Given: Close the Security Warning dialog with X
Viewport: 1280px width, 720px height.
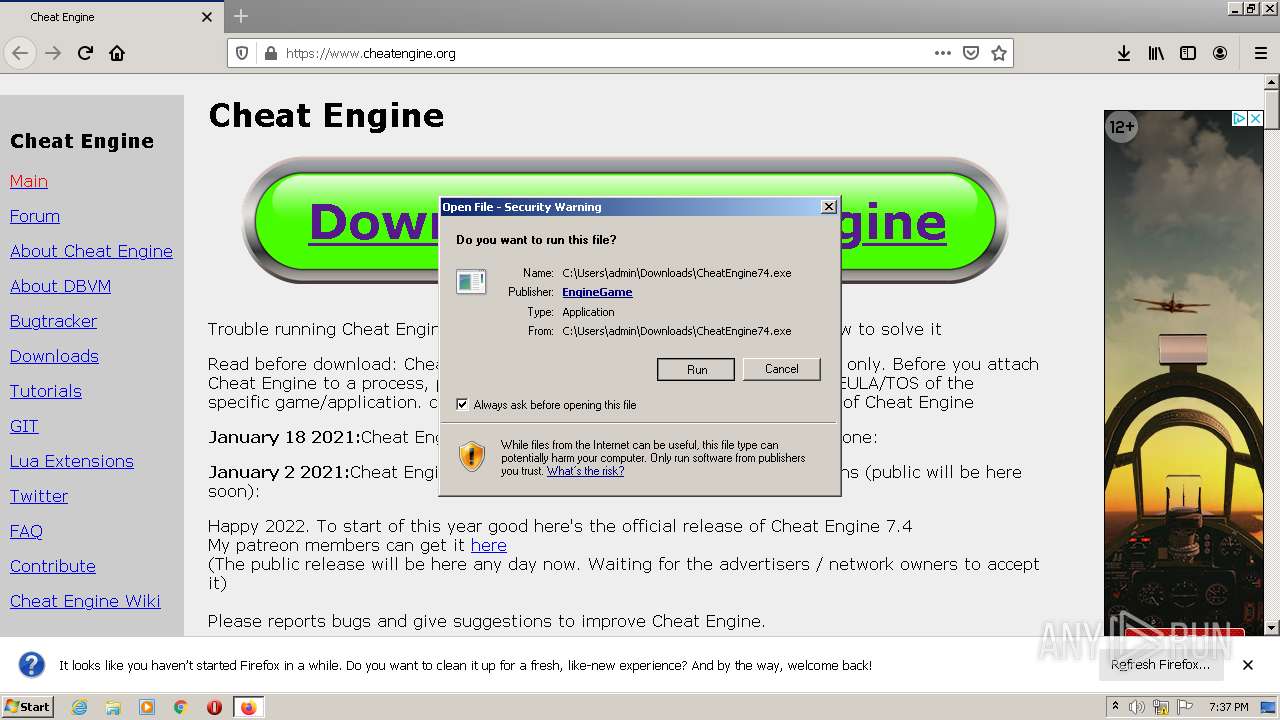Looking at the screenshot, I should (x=828, y=207).
